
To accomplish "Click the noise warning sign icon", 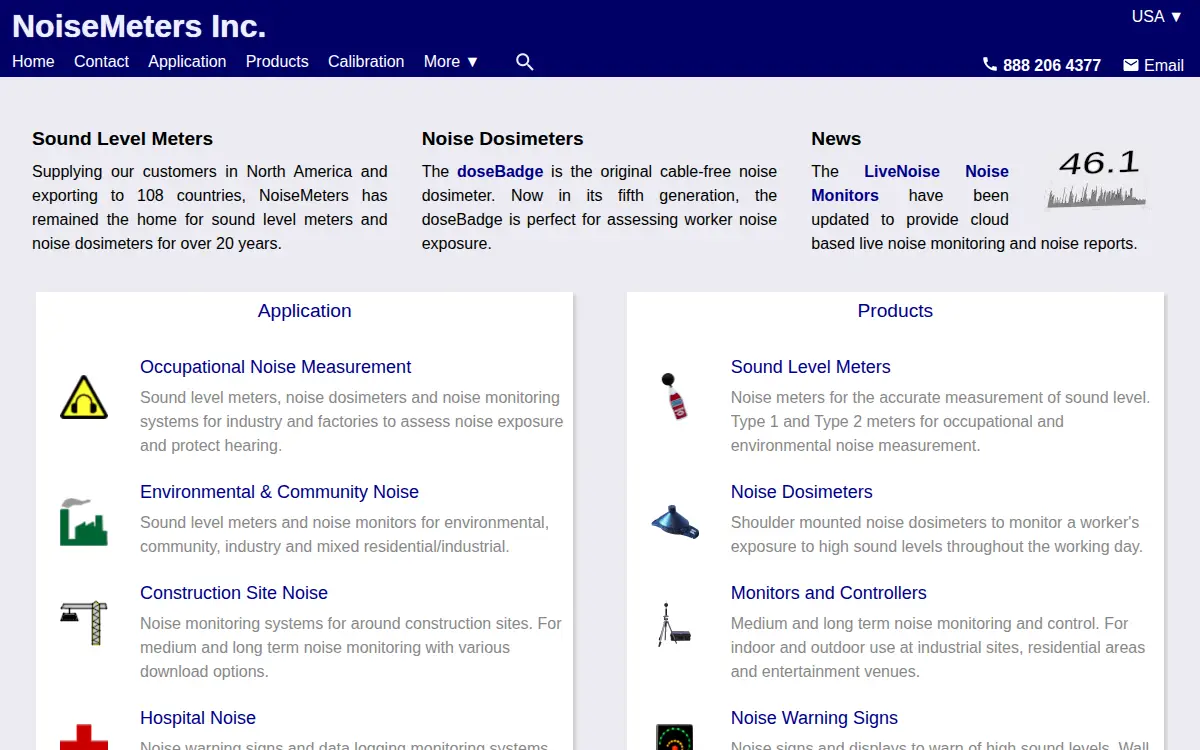I will tap(674, 737).
